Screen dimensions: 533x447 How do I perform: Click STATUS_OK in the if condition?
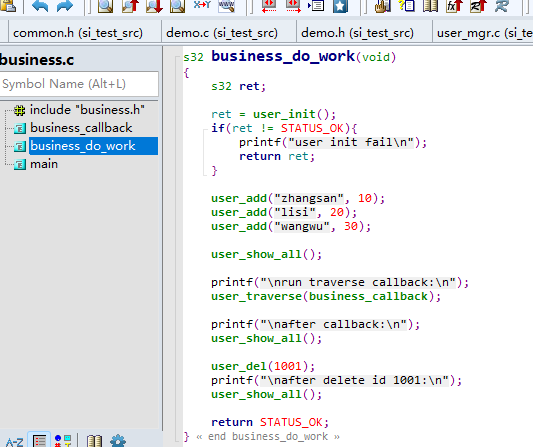coord(312,128)
